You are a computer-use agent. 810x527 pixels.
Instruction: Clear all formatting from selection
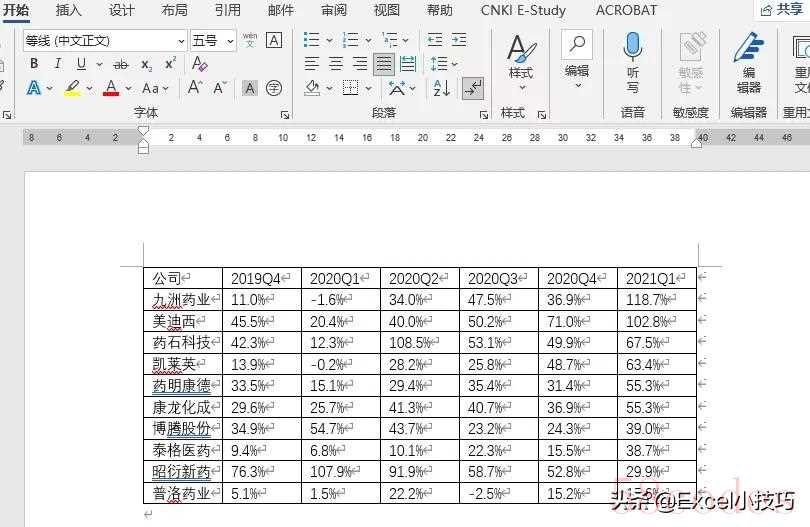(200, 64)
